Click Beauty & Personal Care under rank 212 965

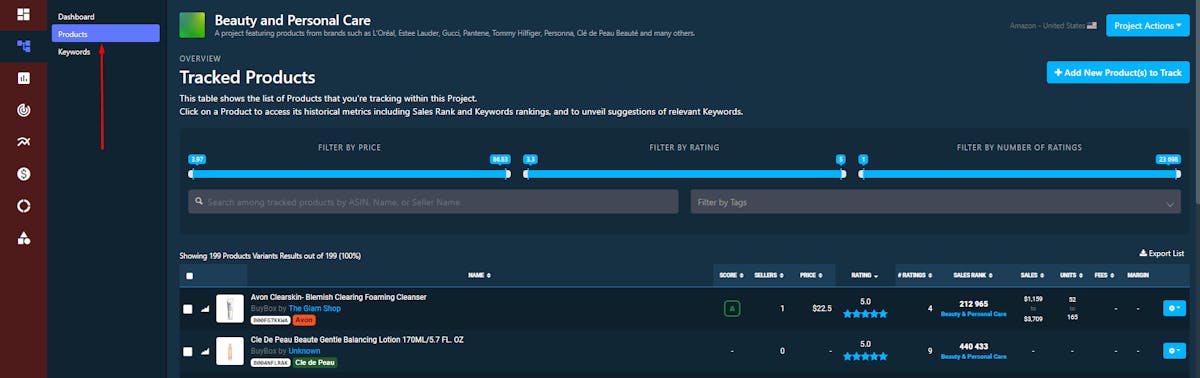coord(973,314)
